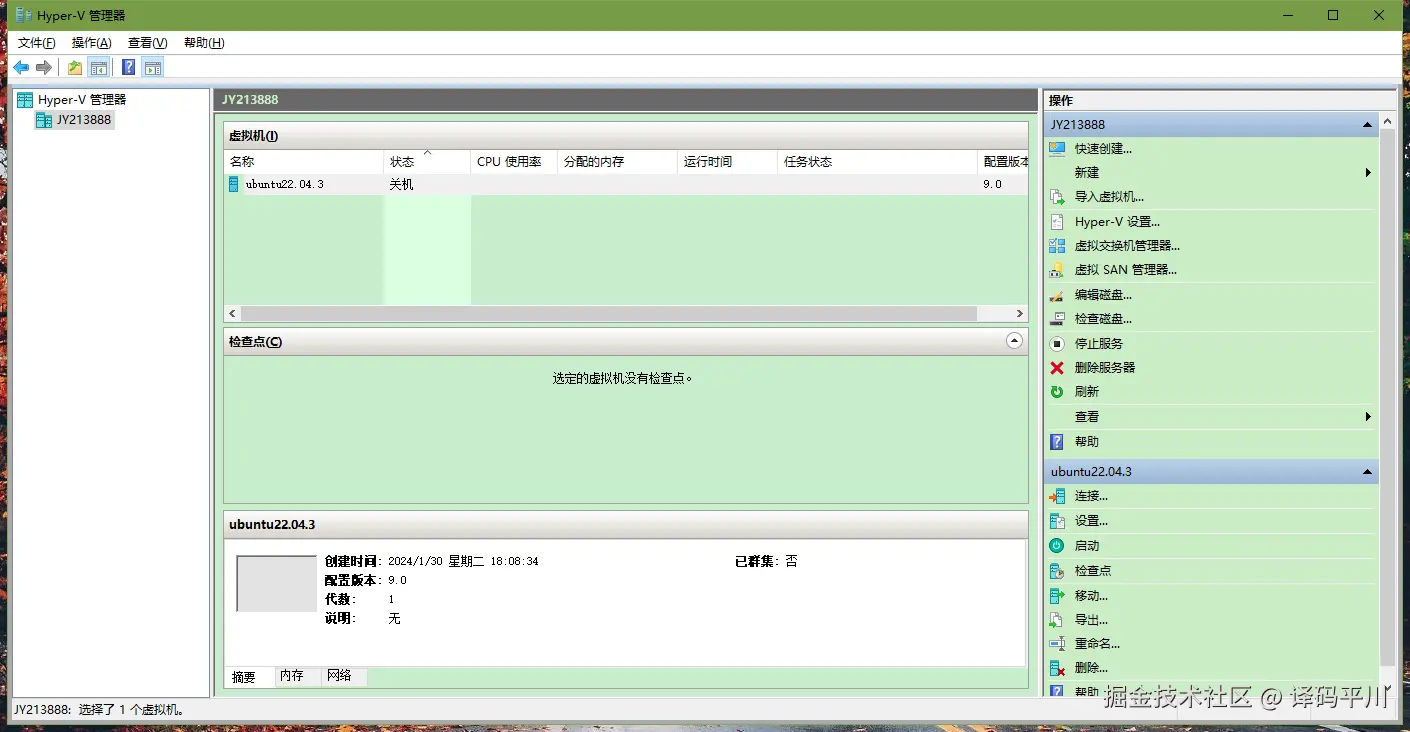Click the 移动 move icon

1057,596
